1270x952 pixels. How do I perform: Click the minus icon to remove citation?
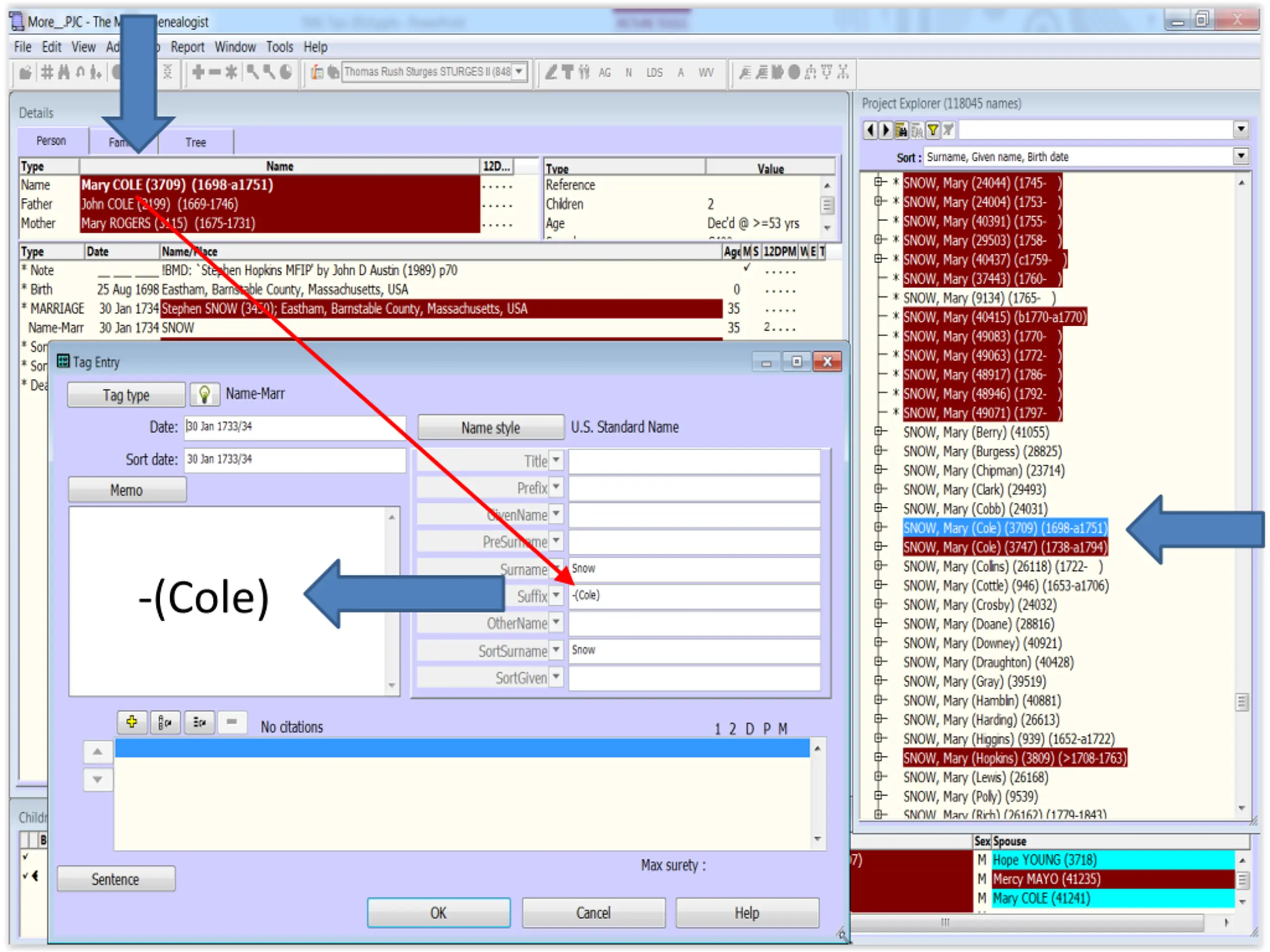[x=231, y=722]
